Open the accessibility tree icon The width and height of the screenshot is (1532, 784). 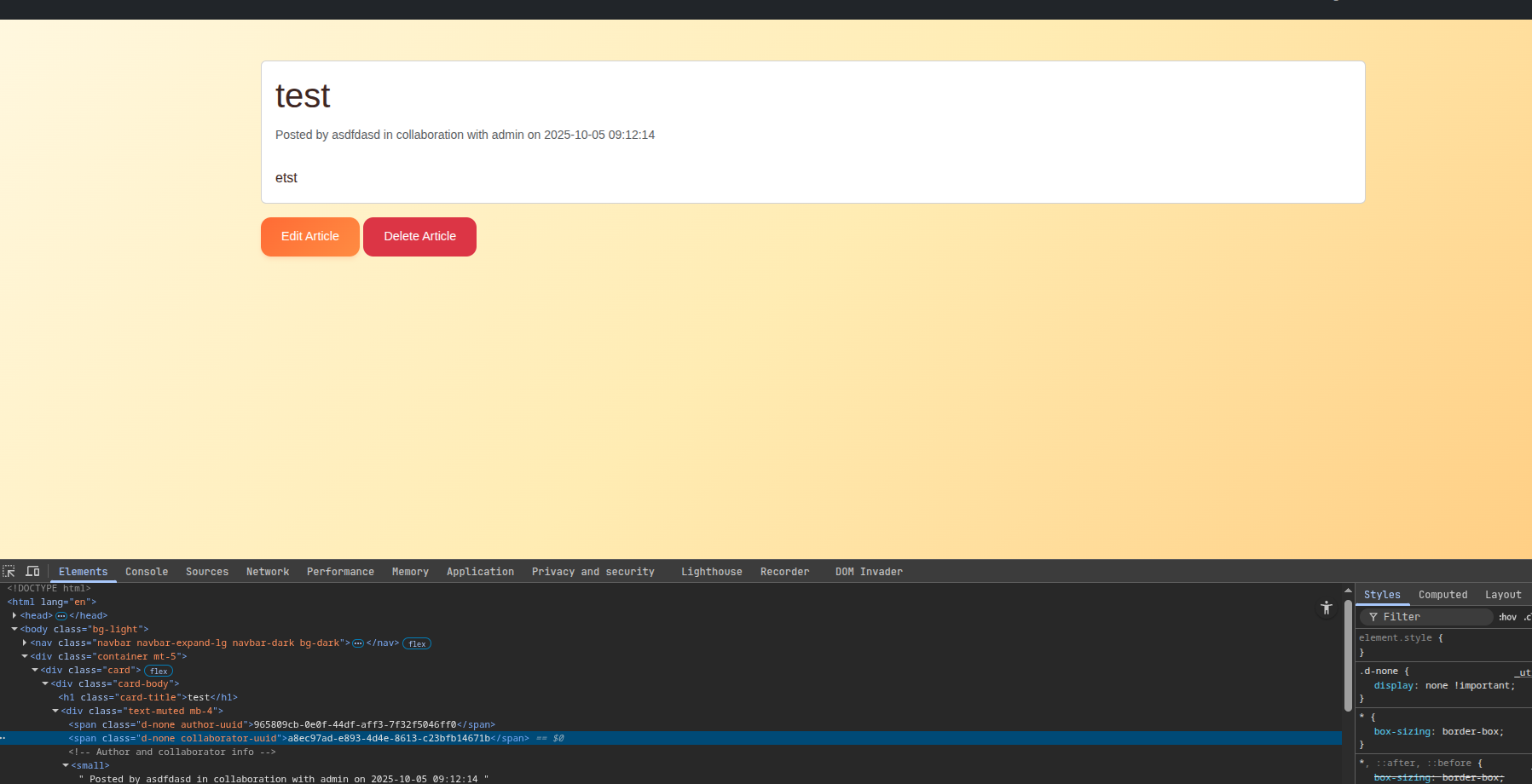tap(1326, 608)
